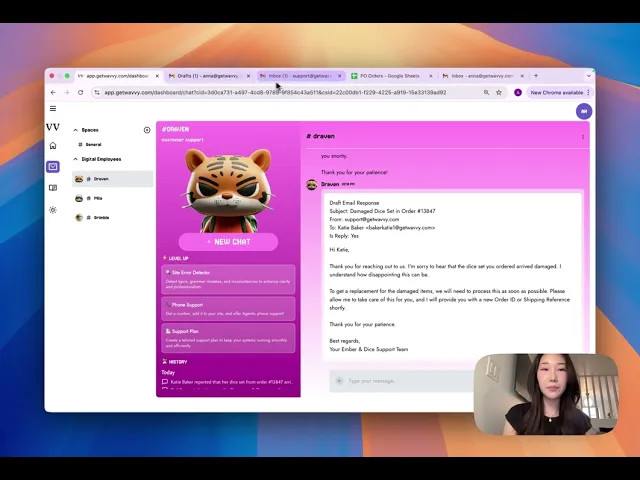Open Chrome profile avatar icon

(518, 93)
